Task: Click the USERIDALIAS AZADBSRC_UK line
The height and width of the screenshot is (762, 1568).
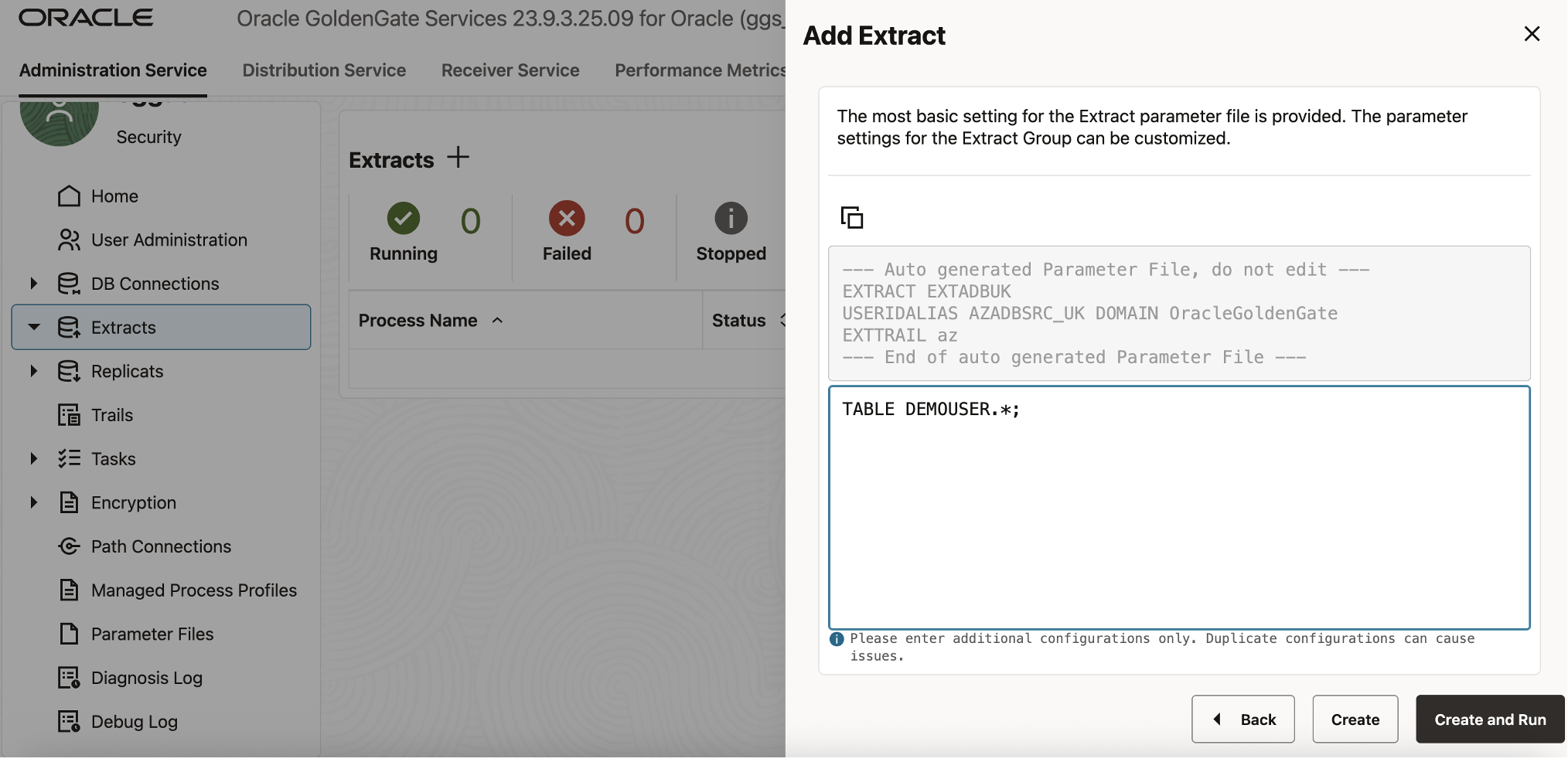Action: tap(1090, 314)
